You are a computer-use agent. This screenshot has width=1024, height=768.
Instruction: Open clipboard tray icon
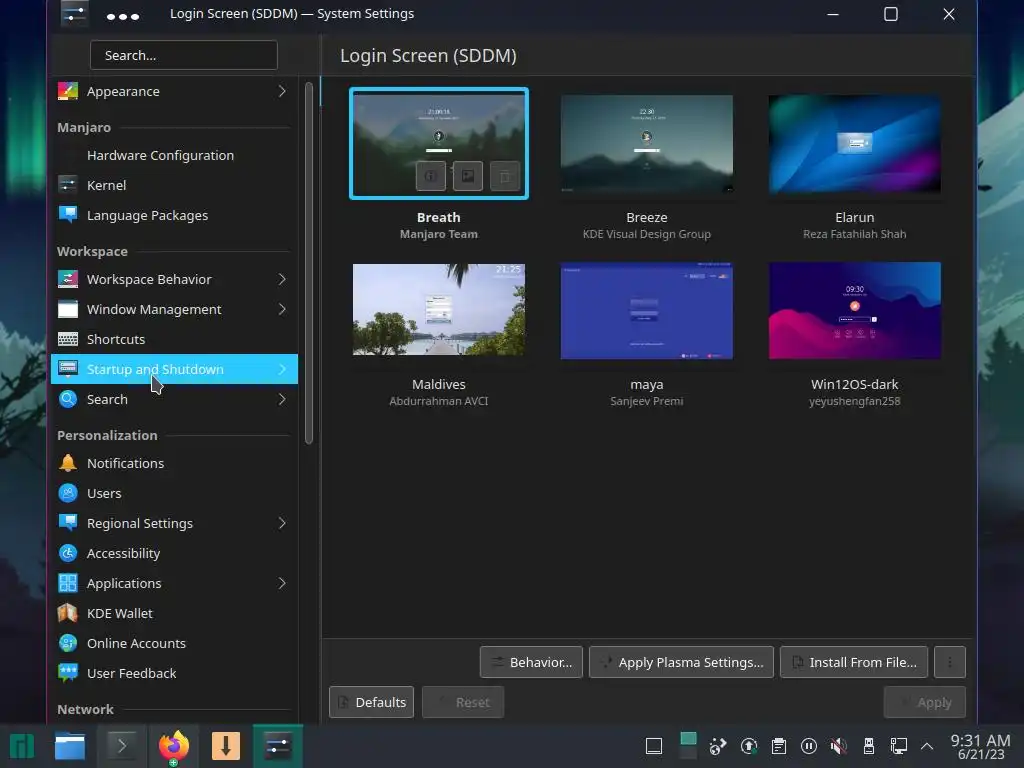778,746
